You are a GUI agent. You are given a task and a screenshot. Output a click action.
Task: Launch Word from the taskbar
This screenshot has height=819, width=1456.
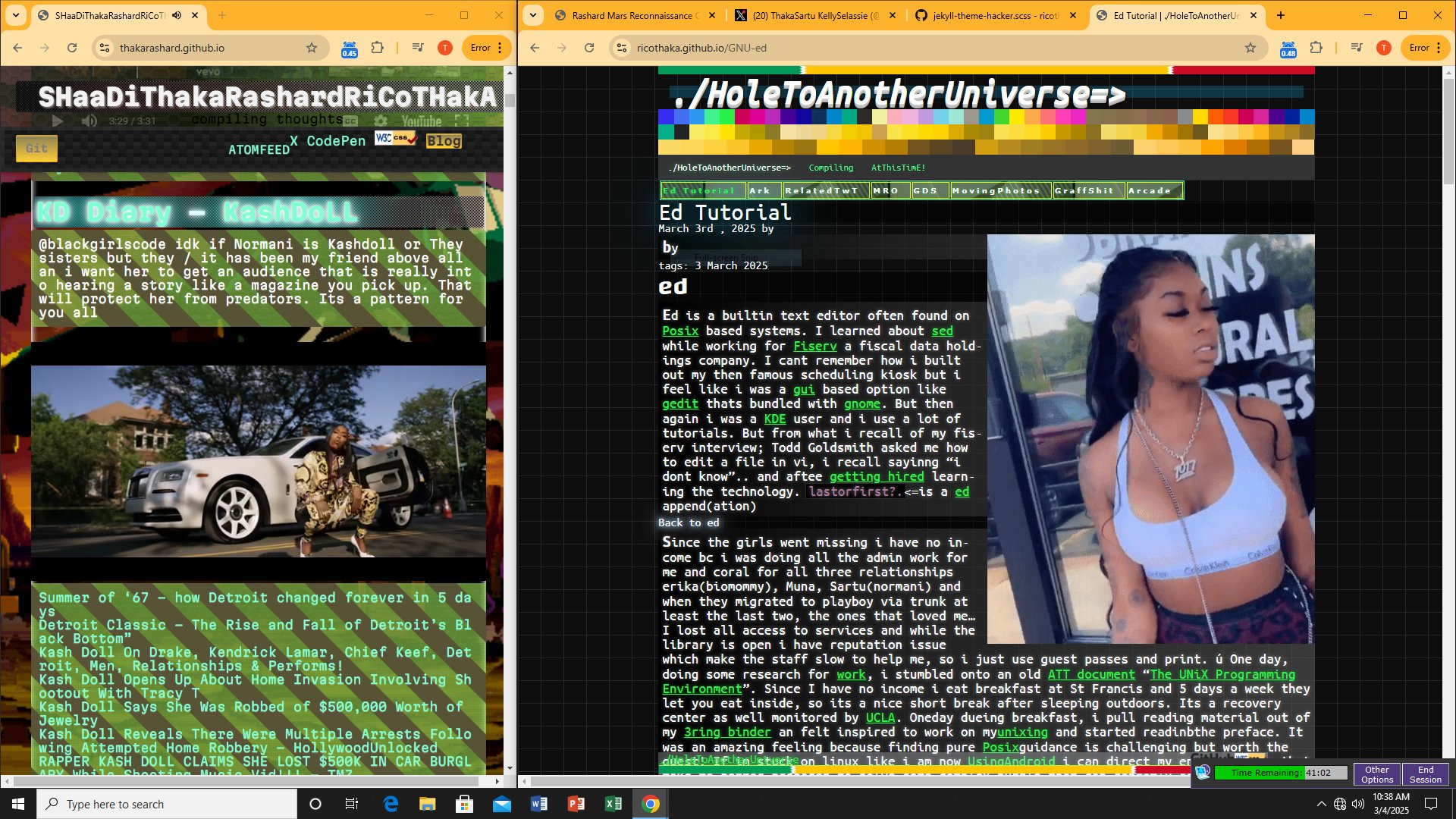539,804
